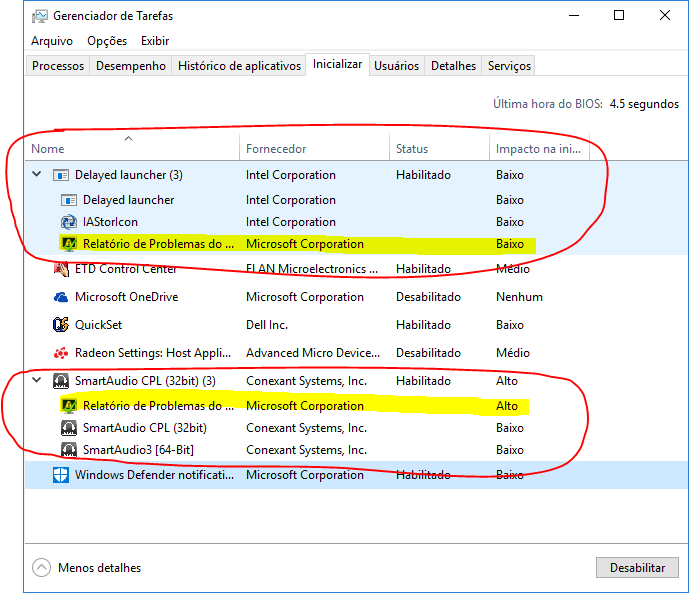
Task: Select SmartAudio3 [64-Bit] row name
Action: (x=138, y=450)
